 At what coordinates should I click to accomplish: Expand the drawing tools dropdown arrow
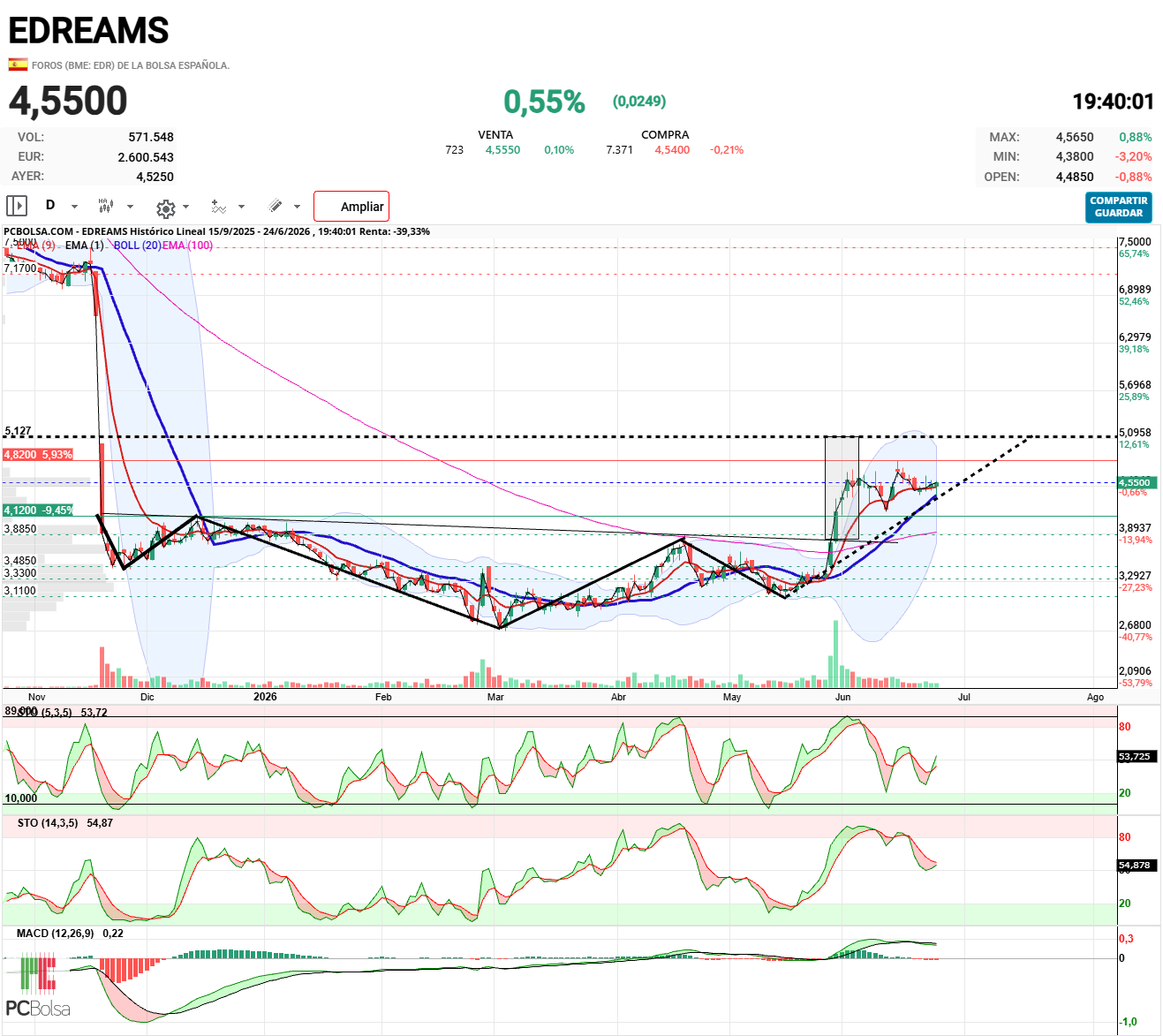point(297,207)
